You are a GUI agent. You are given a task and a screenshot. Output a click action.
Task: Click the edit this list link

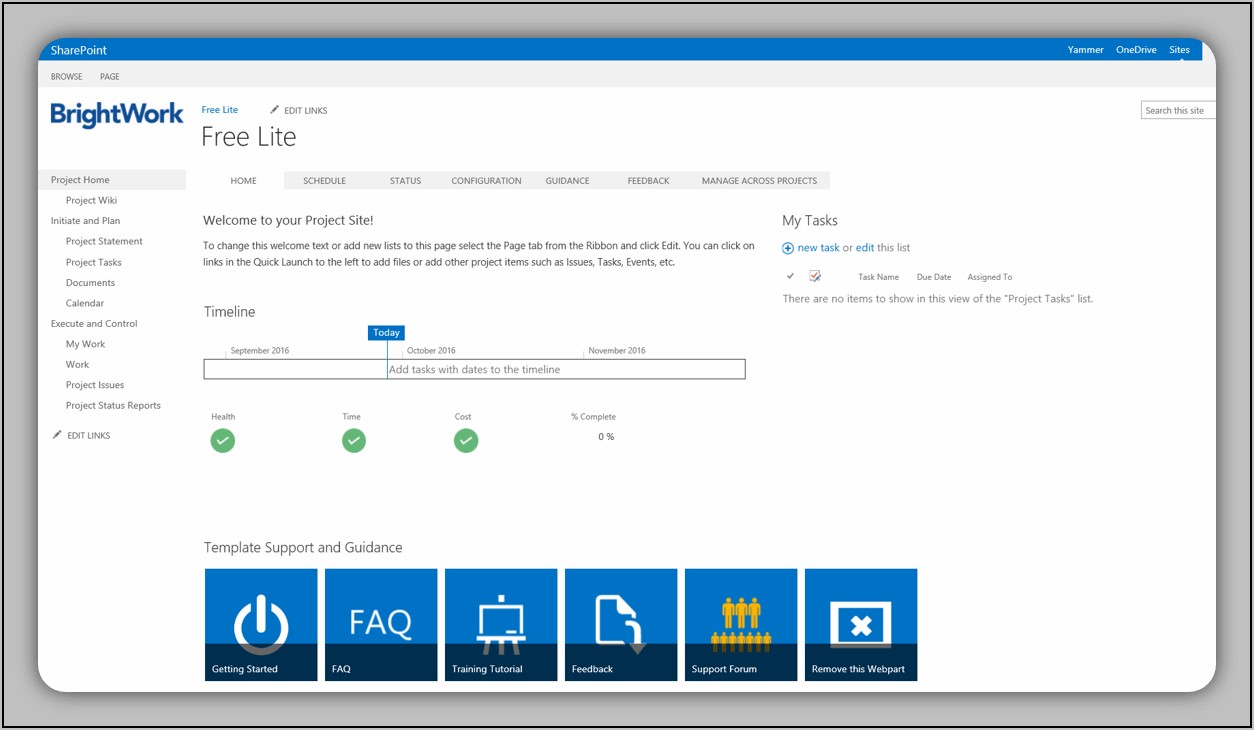pos(865,248)
